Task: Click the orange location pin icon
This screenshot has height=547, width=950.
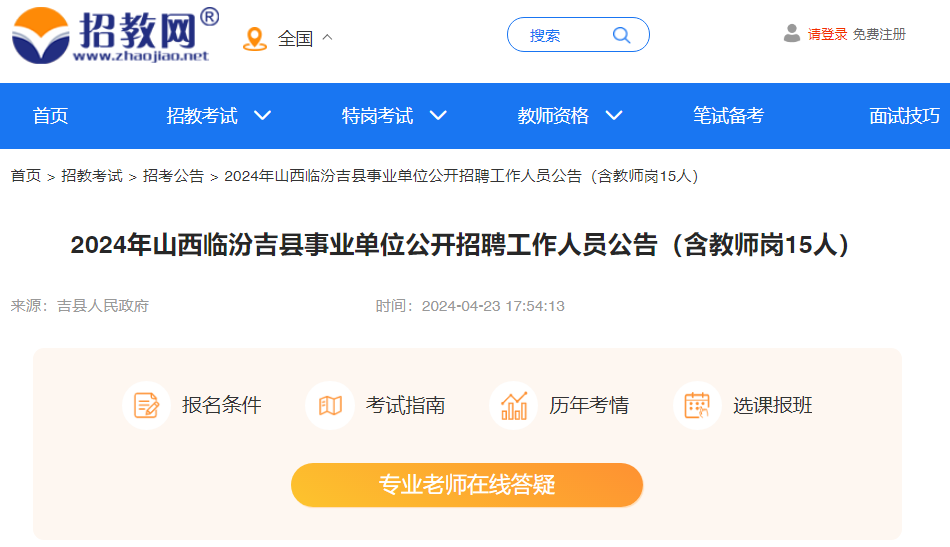Action: point(254,39)
